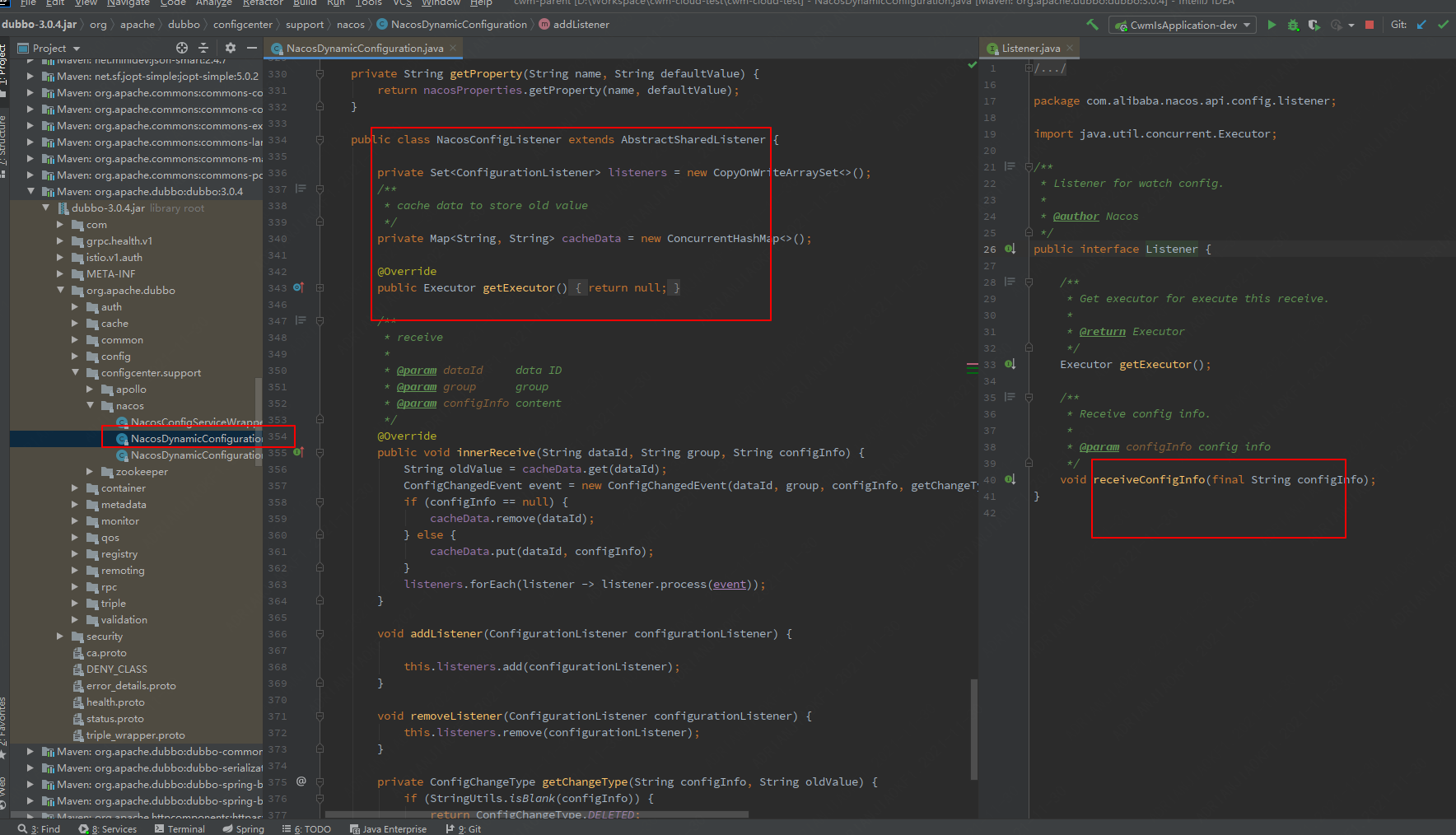Stop the running application
The height and width of the screenshot is (835, 1456).
(1370, 25)
